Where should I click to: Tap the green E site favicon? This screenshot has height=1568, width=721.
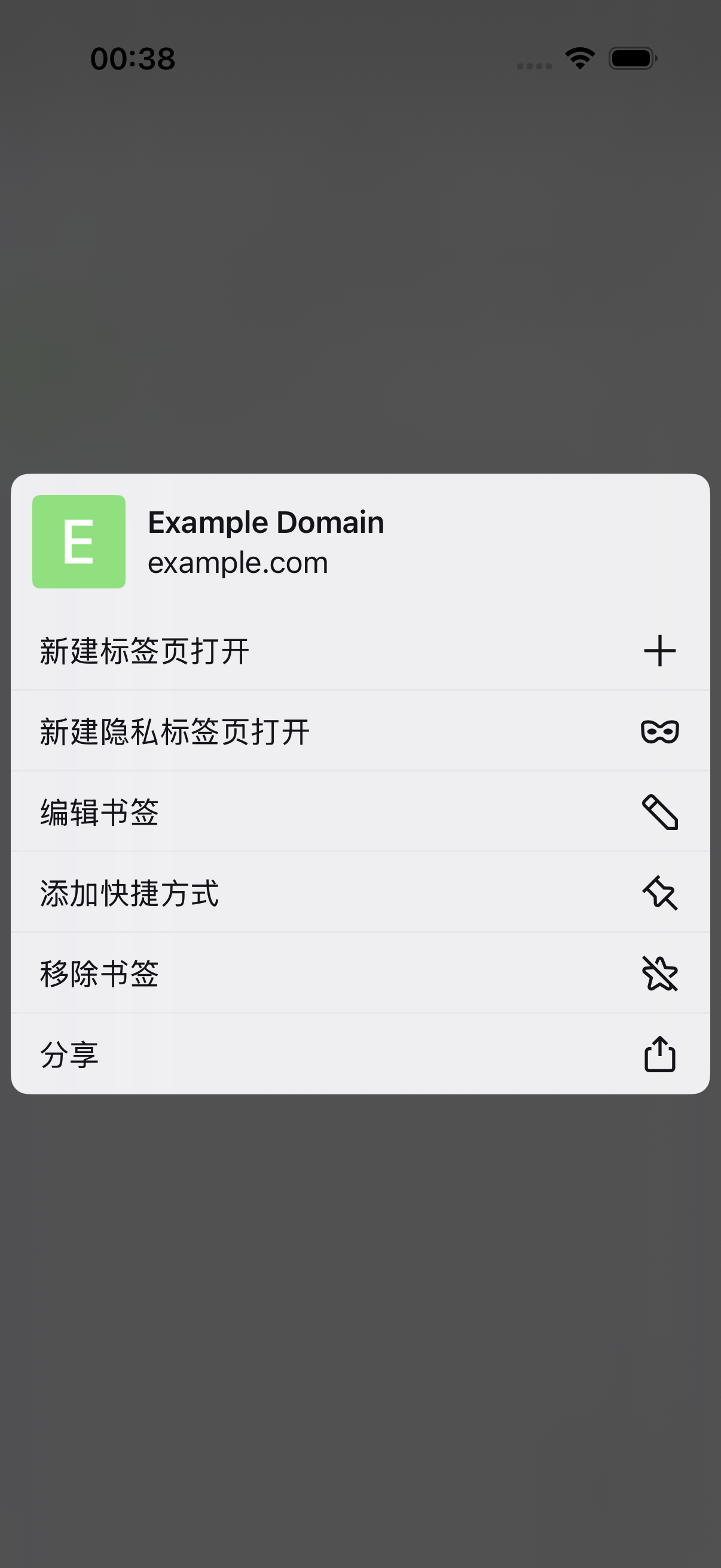[x=79, y=542]
